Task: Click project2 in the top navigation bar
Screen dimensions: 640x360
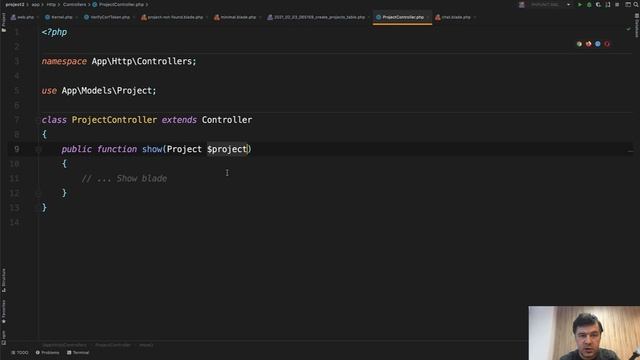Action: tap(15, 4)
